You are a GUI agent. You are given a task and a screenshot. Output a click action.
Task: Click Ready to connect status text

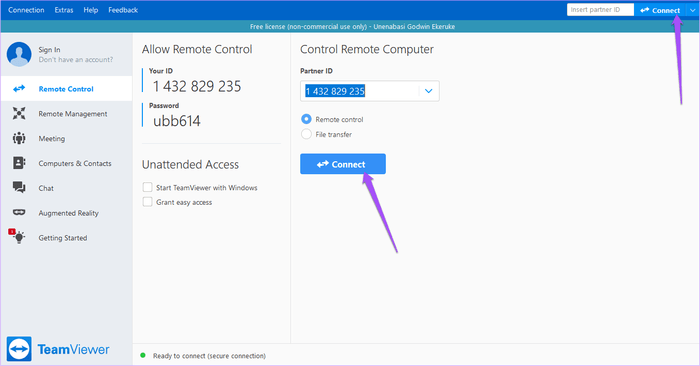click(209, 356)
